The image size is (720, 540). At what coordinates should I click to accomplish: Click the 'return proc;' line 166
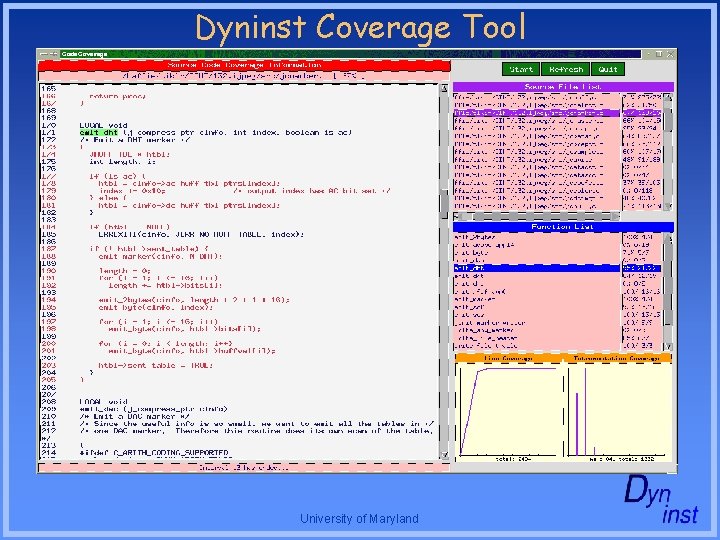point(117,96)
